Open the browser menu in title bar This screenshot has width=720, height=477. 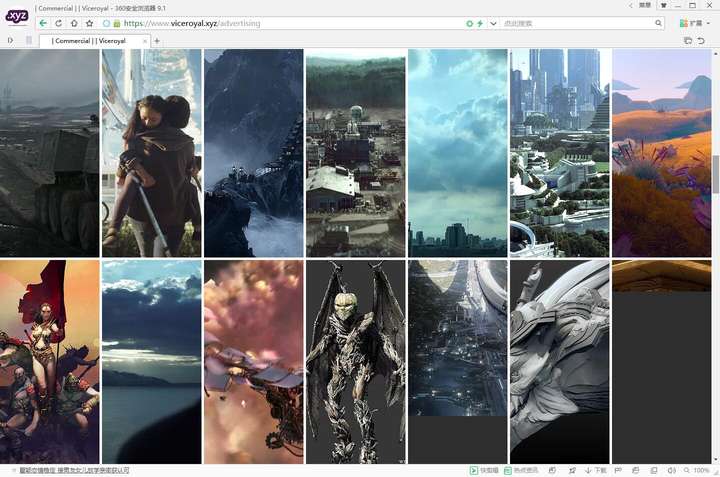[x=645, y=5]
